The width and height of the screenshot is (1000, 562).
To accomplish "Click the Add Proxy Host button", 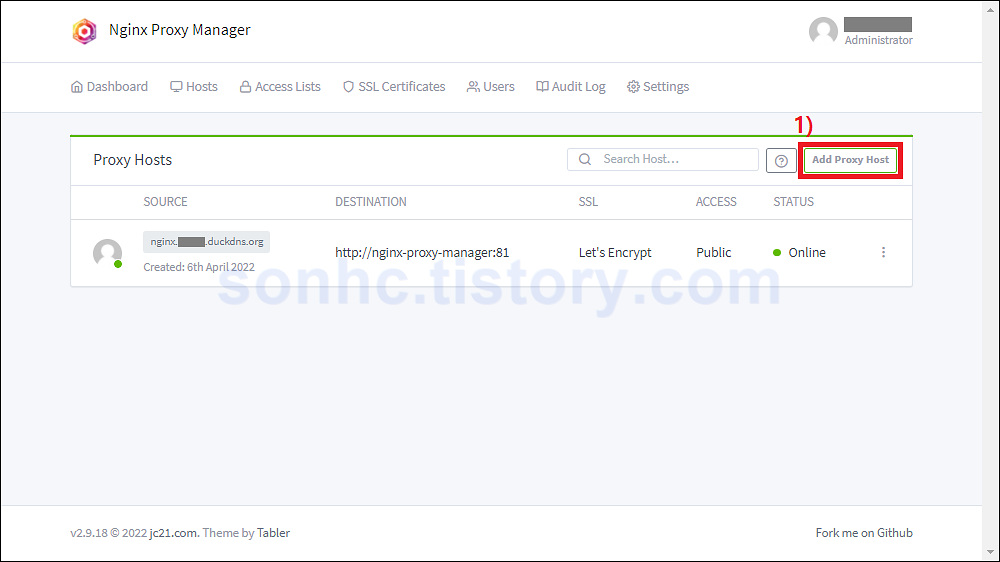I will (x=850, y=160).
